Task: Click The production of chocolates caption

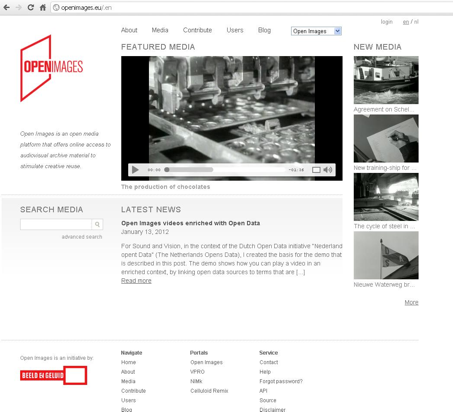Action: point(166,187)
